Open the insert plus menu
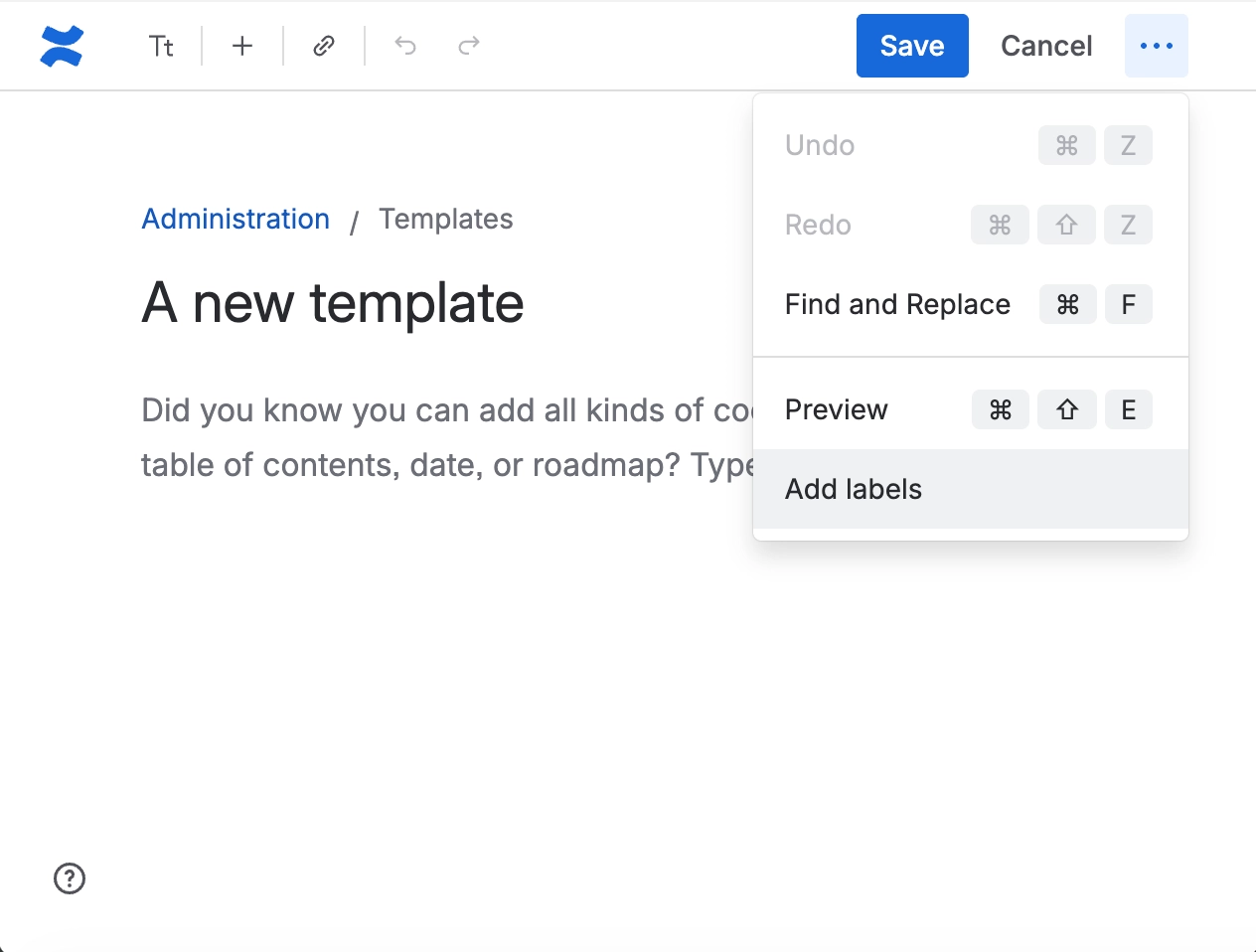Viewport: 1256px width, 952px height. (x=242, y=46)
